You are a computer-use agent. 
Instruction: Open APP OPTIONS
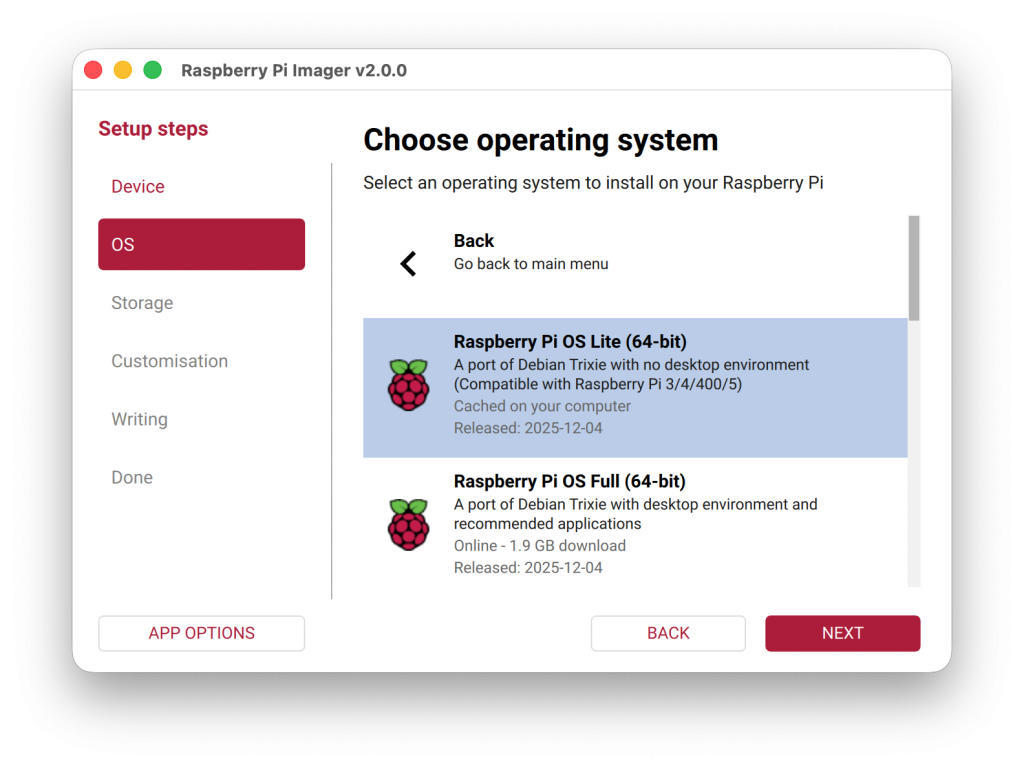click(201, 633)
